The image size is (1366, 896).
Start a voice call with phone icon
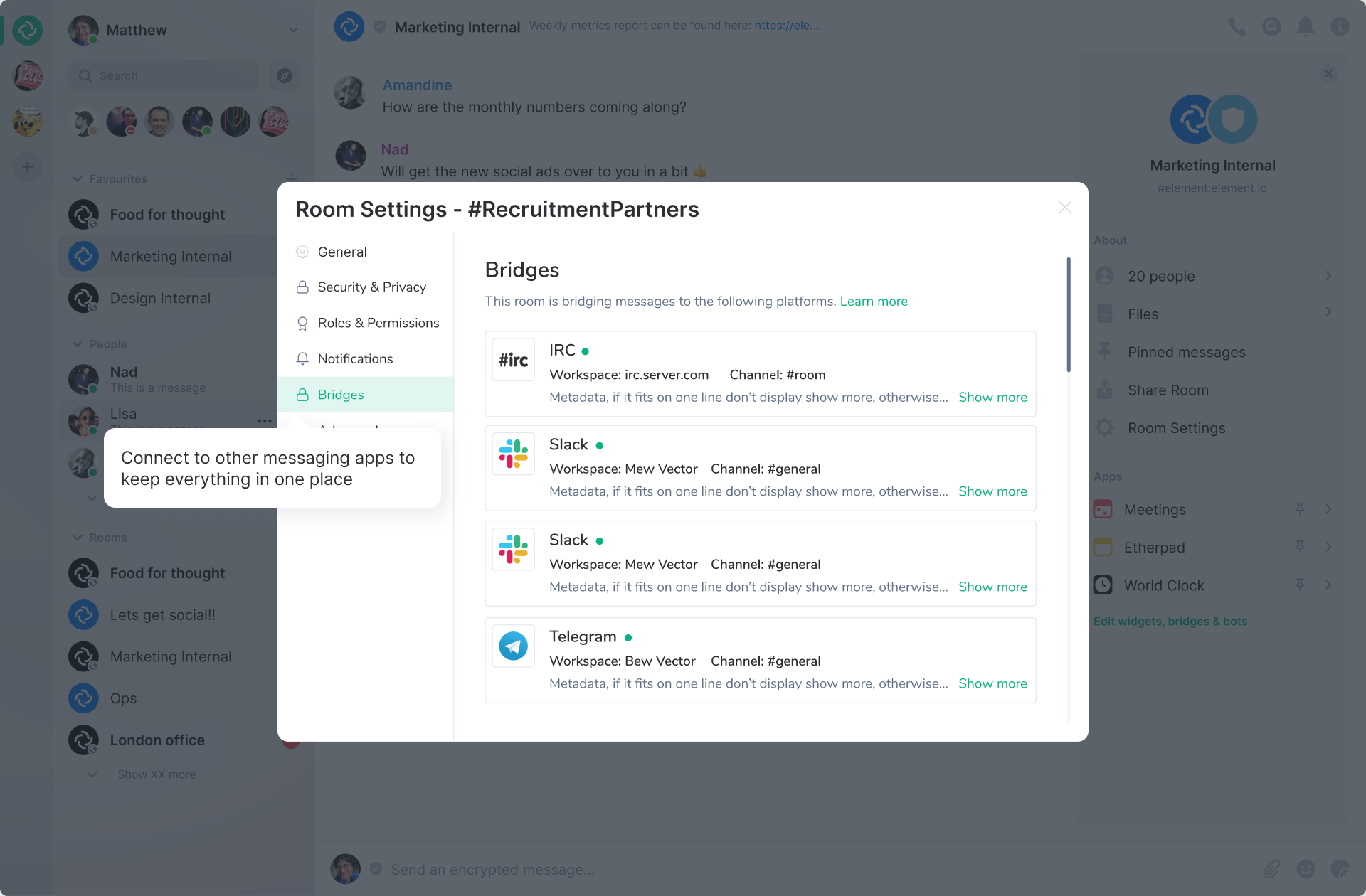point(1237,27)
